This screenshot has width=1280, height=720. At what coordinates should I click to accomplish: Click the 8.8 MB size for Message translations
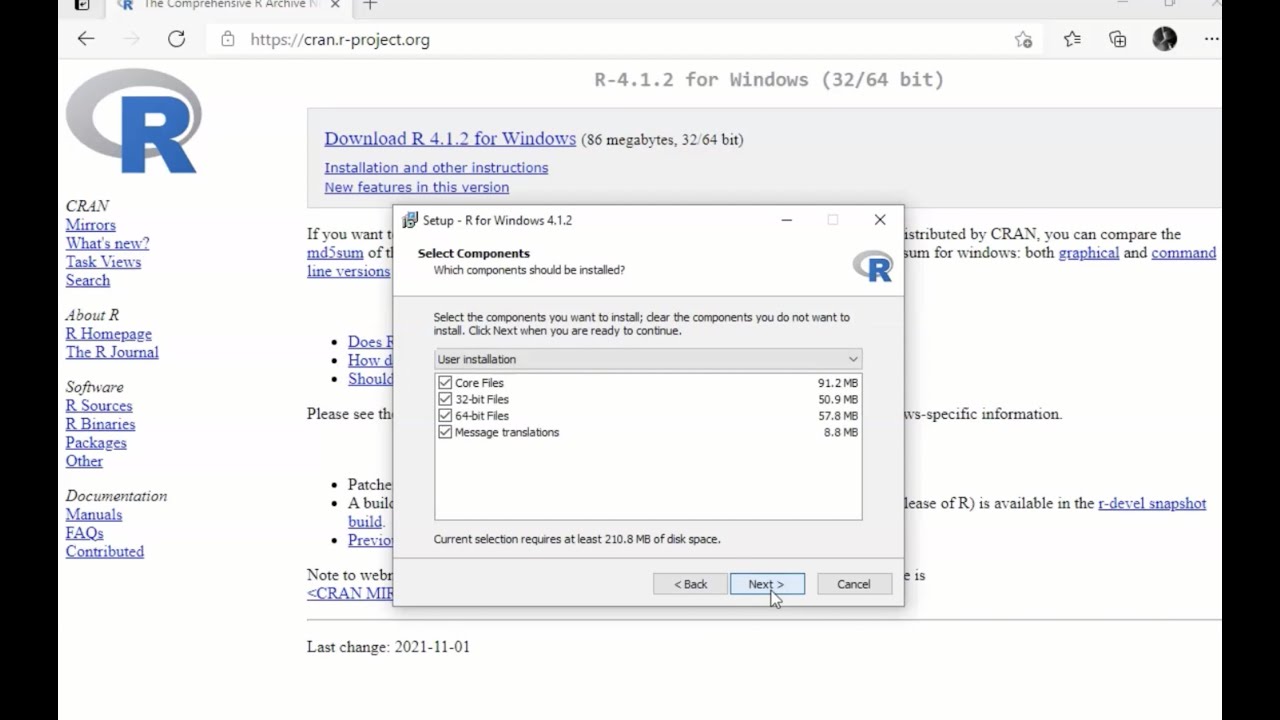pos(841,432)
